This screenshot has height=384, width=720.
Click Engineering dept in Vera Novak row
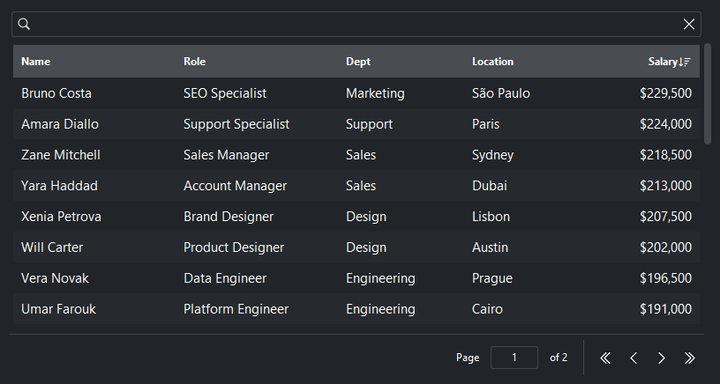381,278
